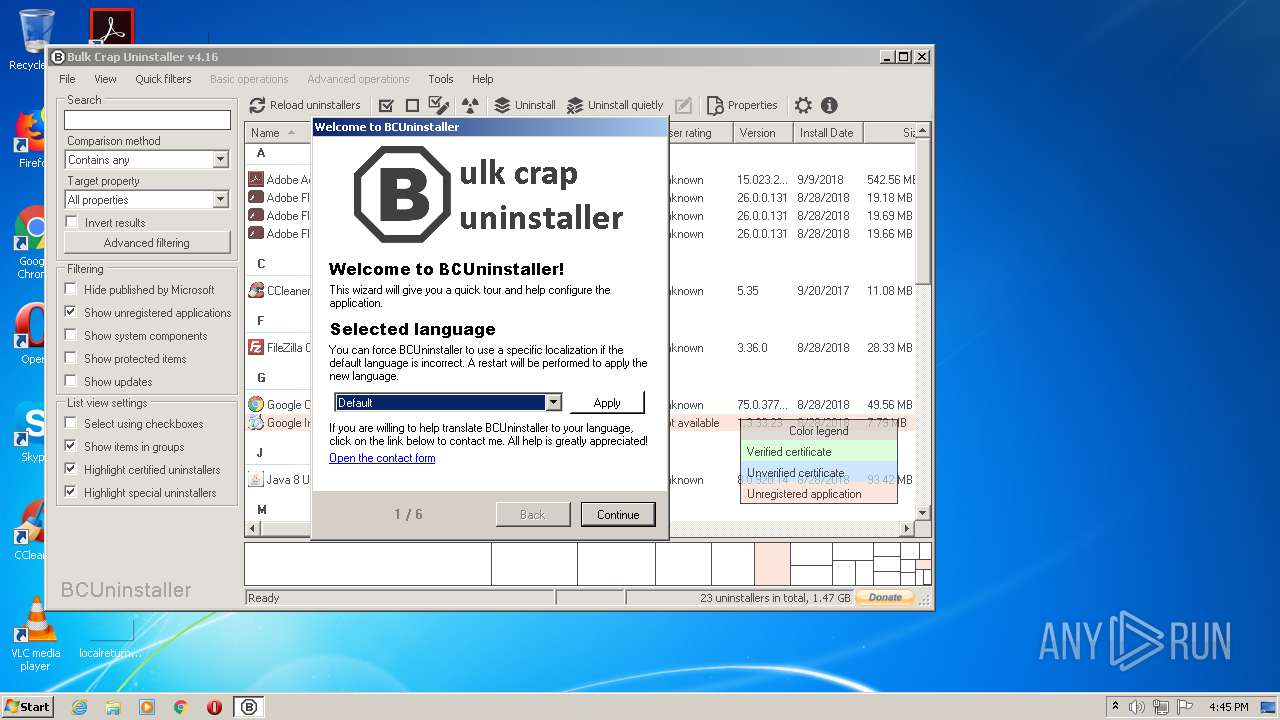Click the taskbar volume icon
Viewport: 1280px width, 720px height.
pos(1137,707)
